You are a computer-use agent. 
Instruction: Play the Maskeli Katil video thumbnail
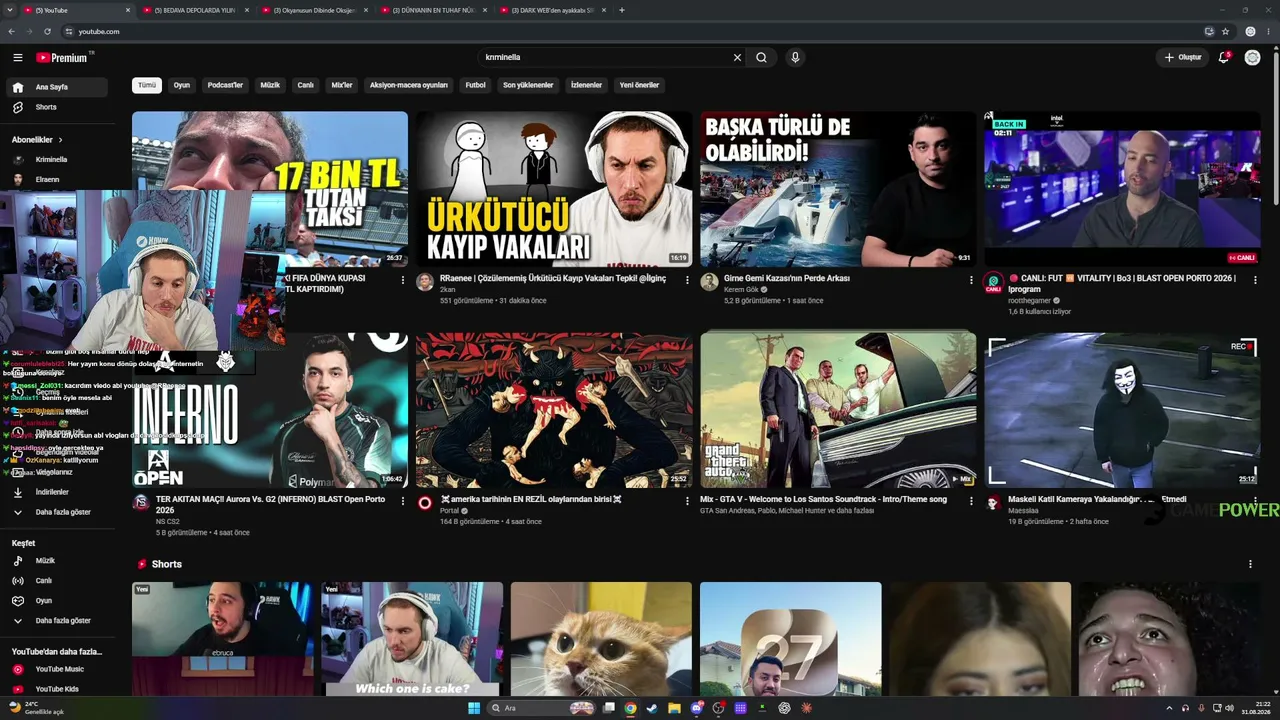1122,410
